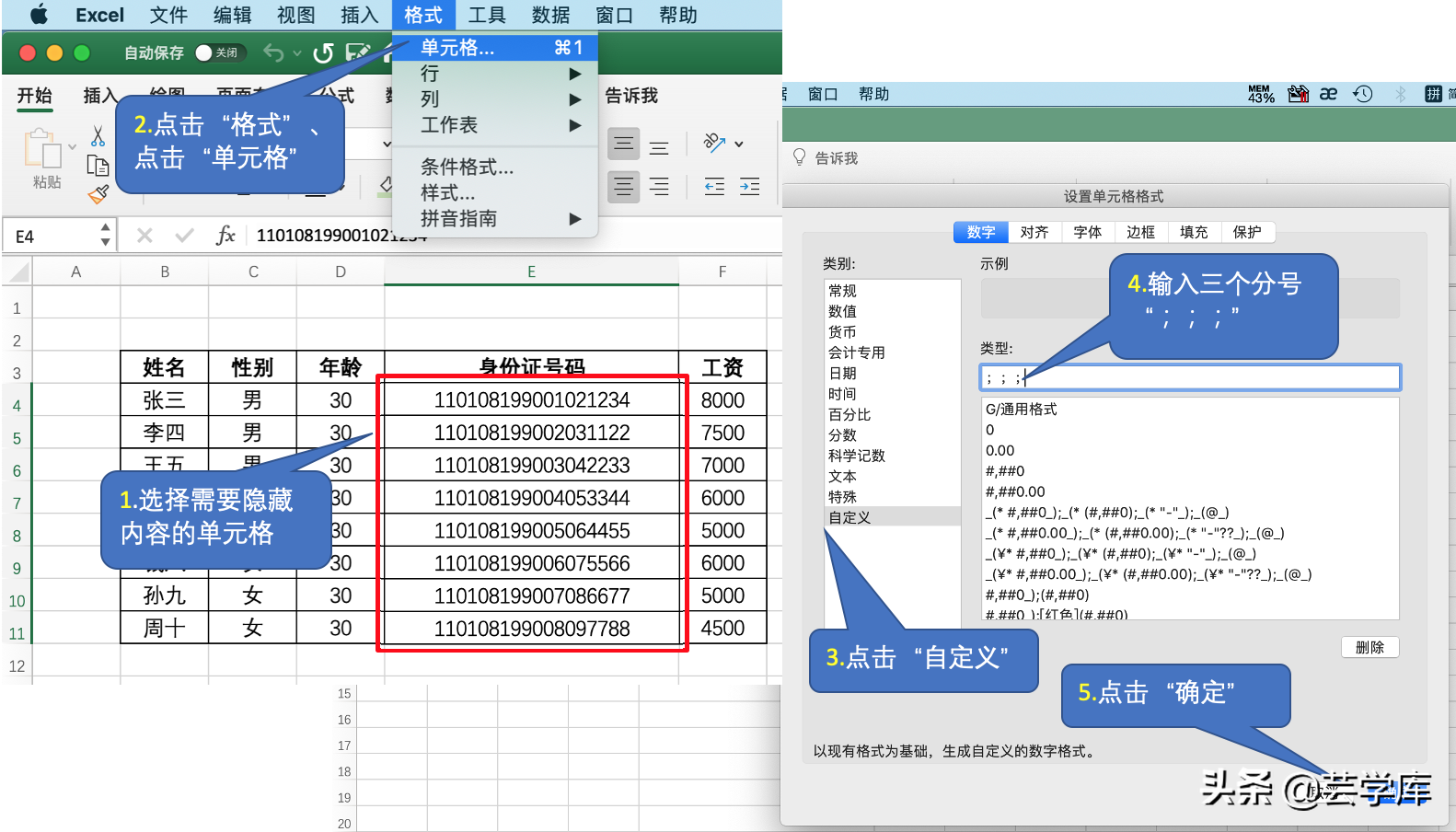
Task: Click the 删除 button in dialog
Action: (x=1369, y=647)
